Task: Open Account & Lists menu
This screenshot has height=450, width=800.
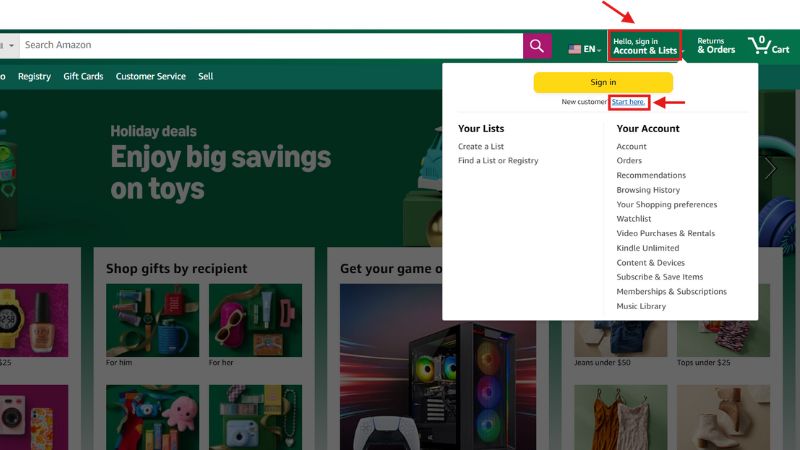Action: pos(645,46)
